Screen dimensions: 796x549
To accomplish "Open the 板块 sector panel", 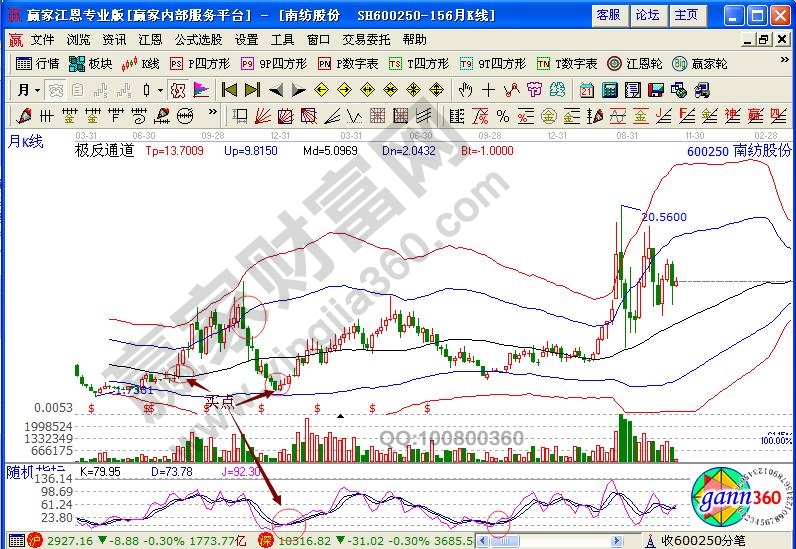I will [91, 63].
